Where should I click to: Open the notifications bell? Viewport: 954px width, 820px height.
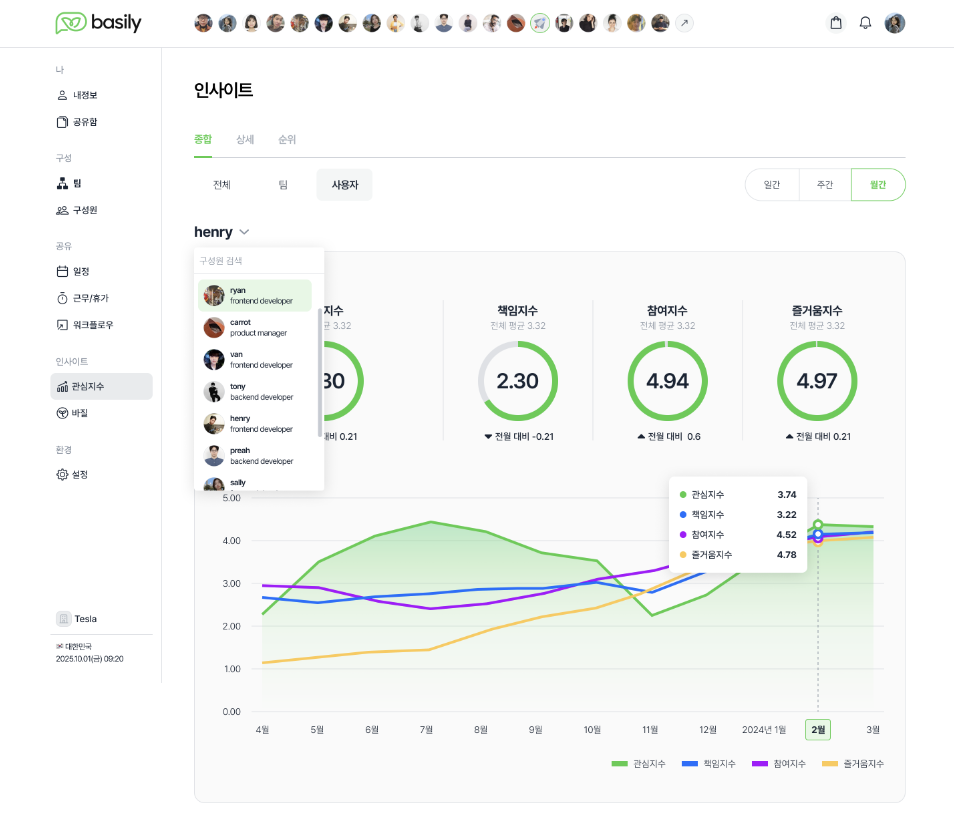pyautogui.click(x=865, y=23)
